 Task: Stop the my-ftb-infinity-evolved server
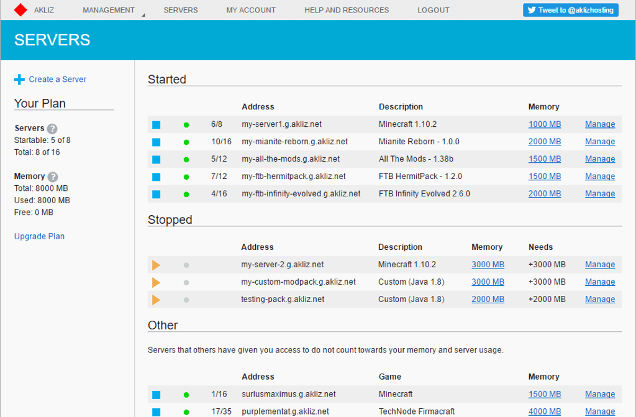pos(156,193)
